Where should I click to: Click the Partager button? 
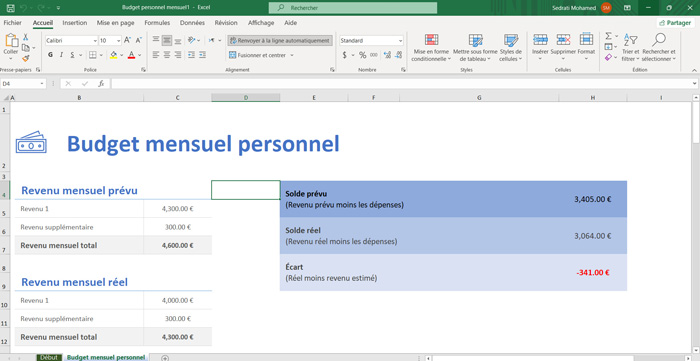[x=675, y=23]
